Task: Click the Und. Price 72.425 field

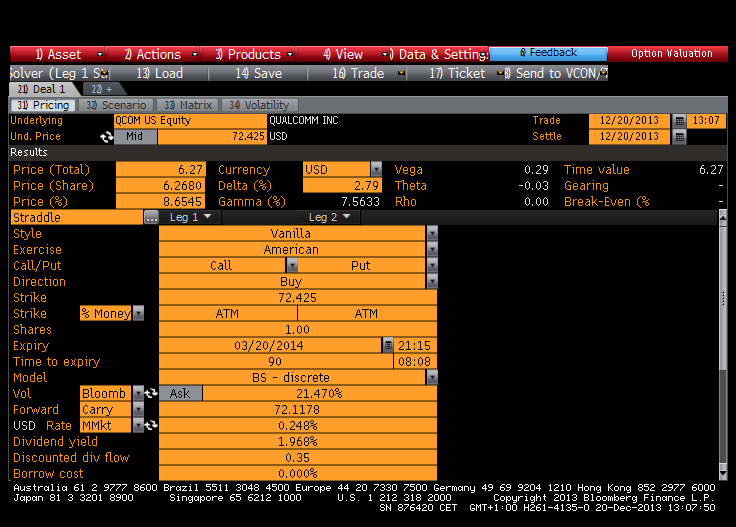Action: pyautogui.click(x=212, y=137)
